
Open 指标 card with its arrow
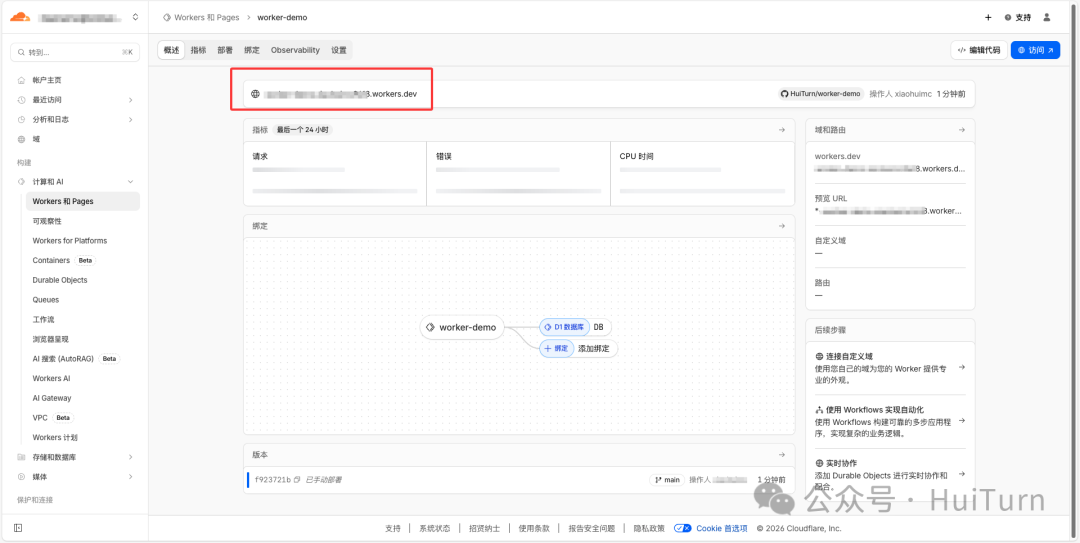pos(781,130)
